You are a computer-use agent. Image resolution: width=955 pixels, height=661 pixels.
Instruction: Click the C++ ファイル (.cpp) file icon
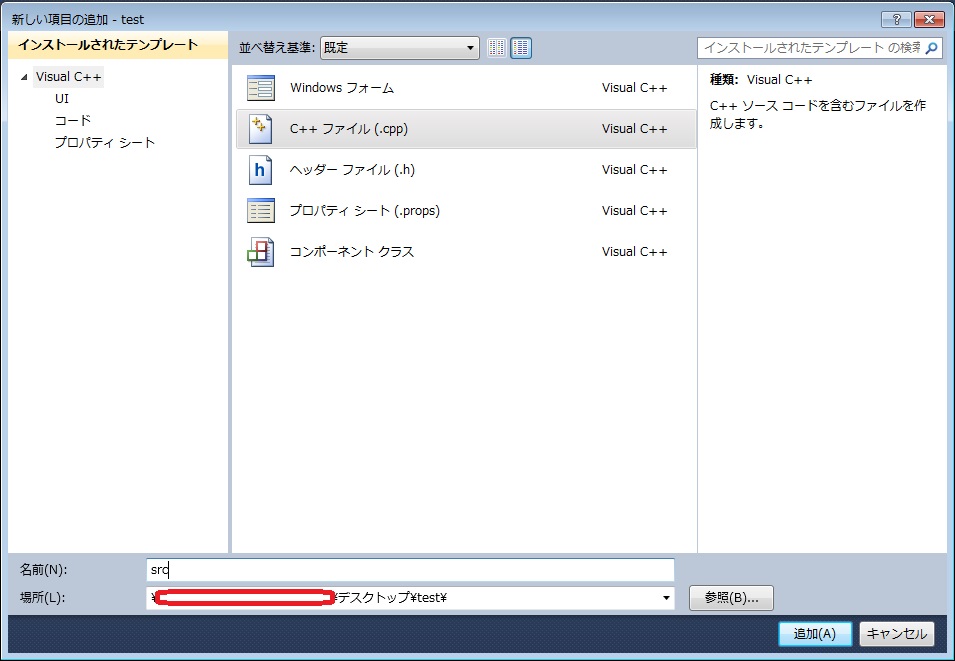[x=261, y=129]
